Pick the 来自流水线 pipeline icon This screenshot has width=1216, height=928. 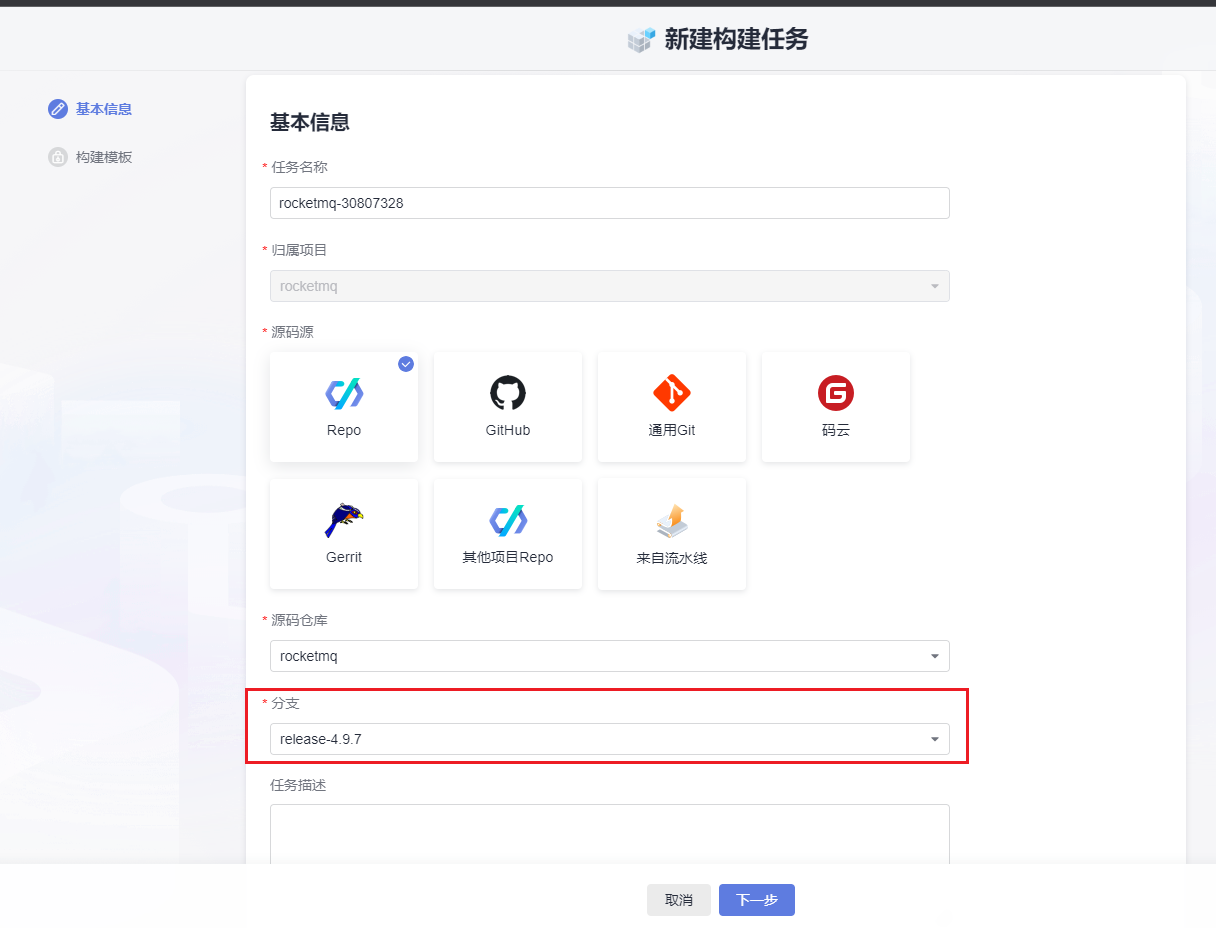(672, 521)
